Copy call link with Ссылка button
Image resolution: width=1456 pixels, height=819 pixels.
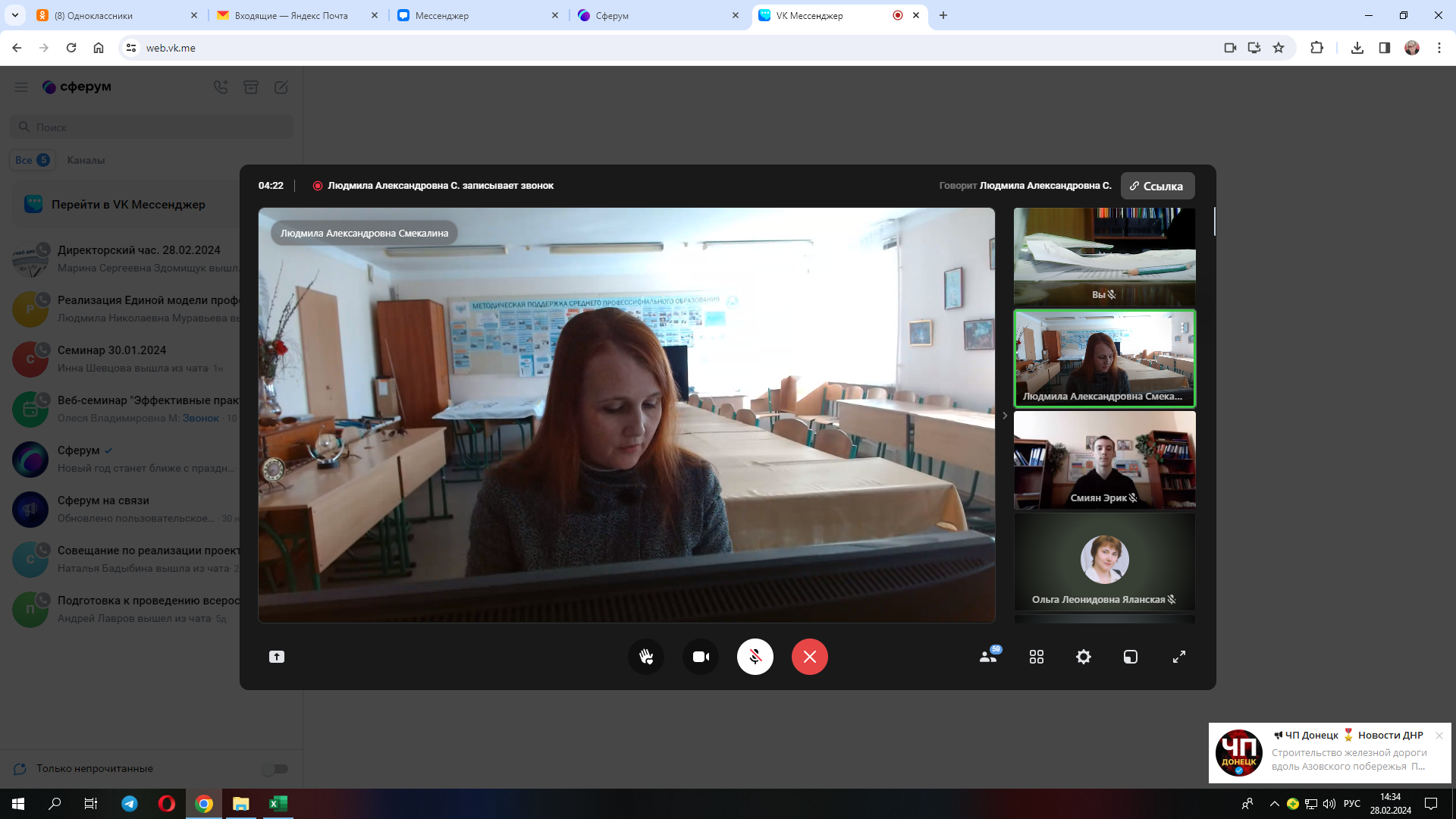pos(1157,186)
